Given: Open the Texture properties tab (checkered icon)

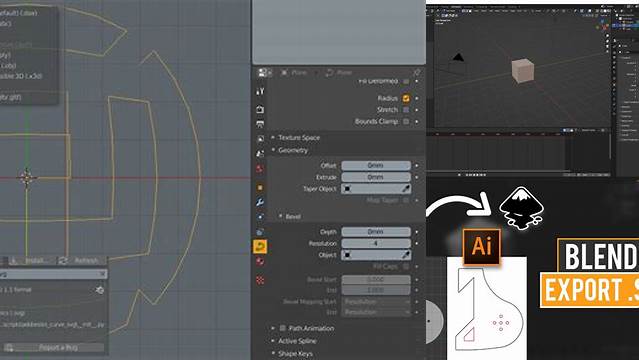Looking at the screenshot, I should click(260, 280).
